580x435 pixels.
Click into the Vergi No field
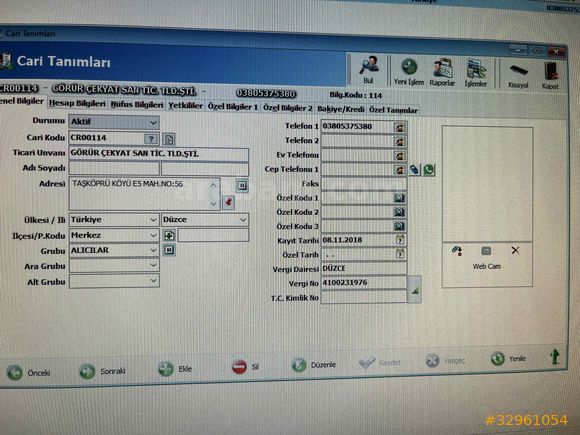coord(364,283)
